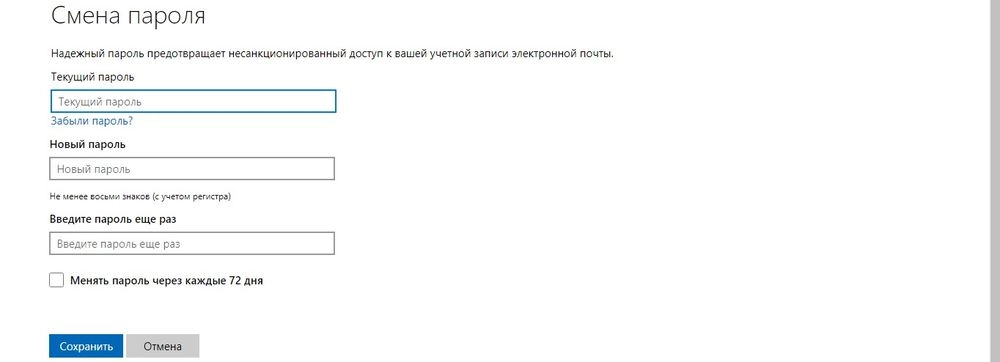Image resolution: width=1000 pixels, height=362 pixels.
Task: Click the gray 'Отмена' button
Action: [x=163, y=346]
